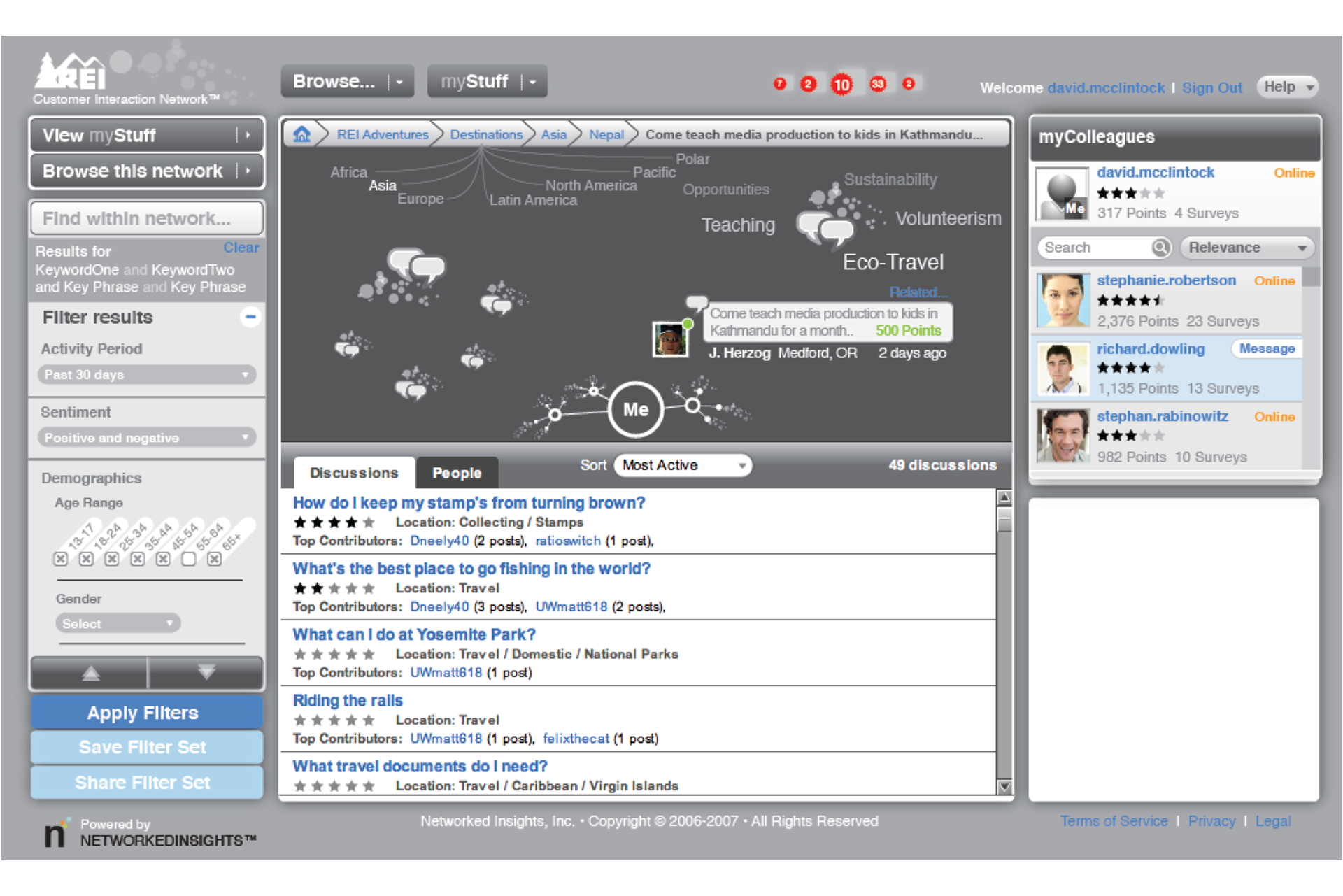Go to REI Adventures breadcrumb
Screen dimensions: 1343x896
[383, 134]
